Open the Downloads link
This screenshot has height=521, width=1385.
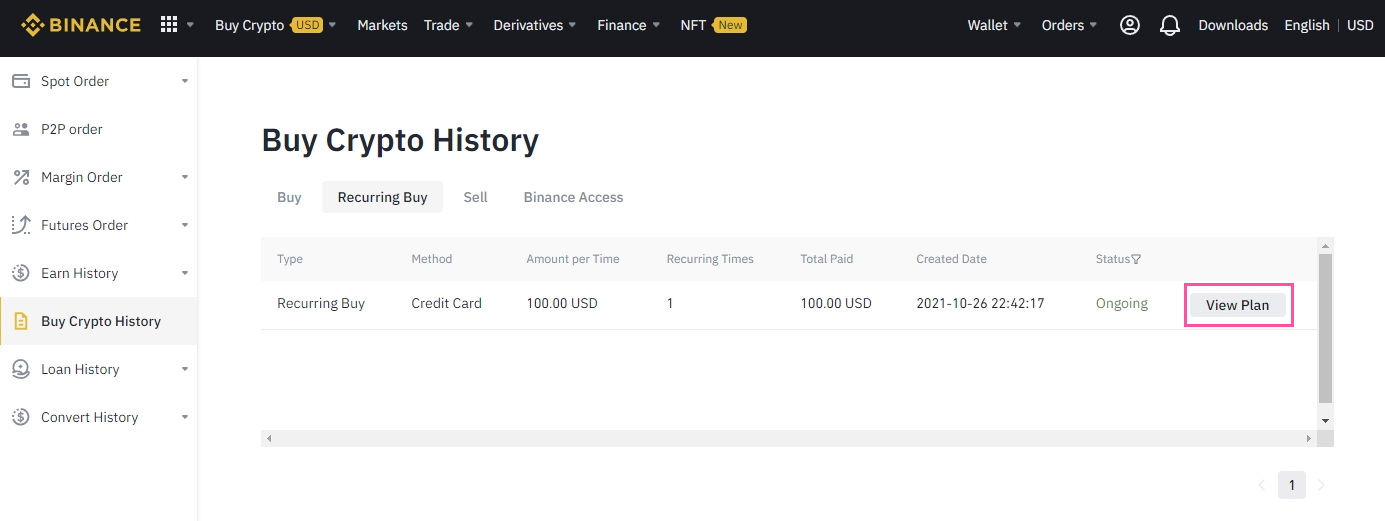point(1233,25)
